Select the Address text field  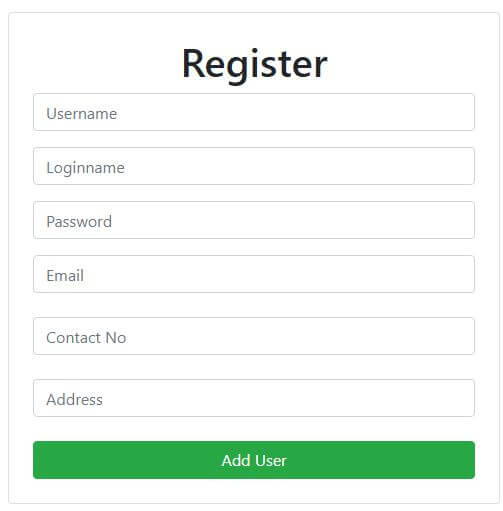click(254, 398)
